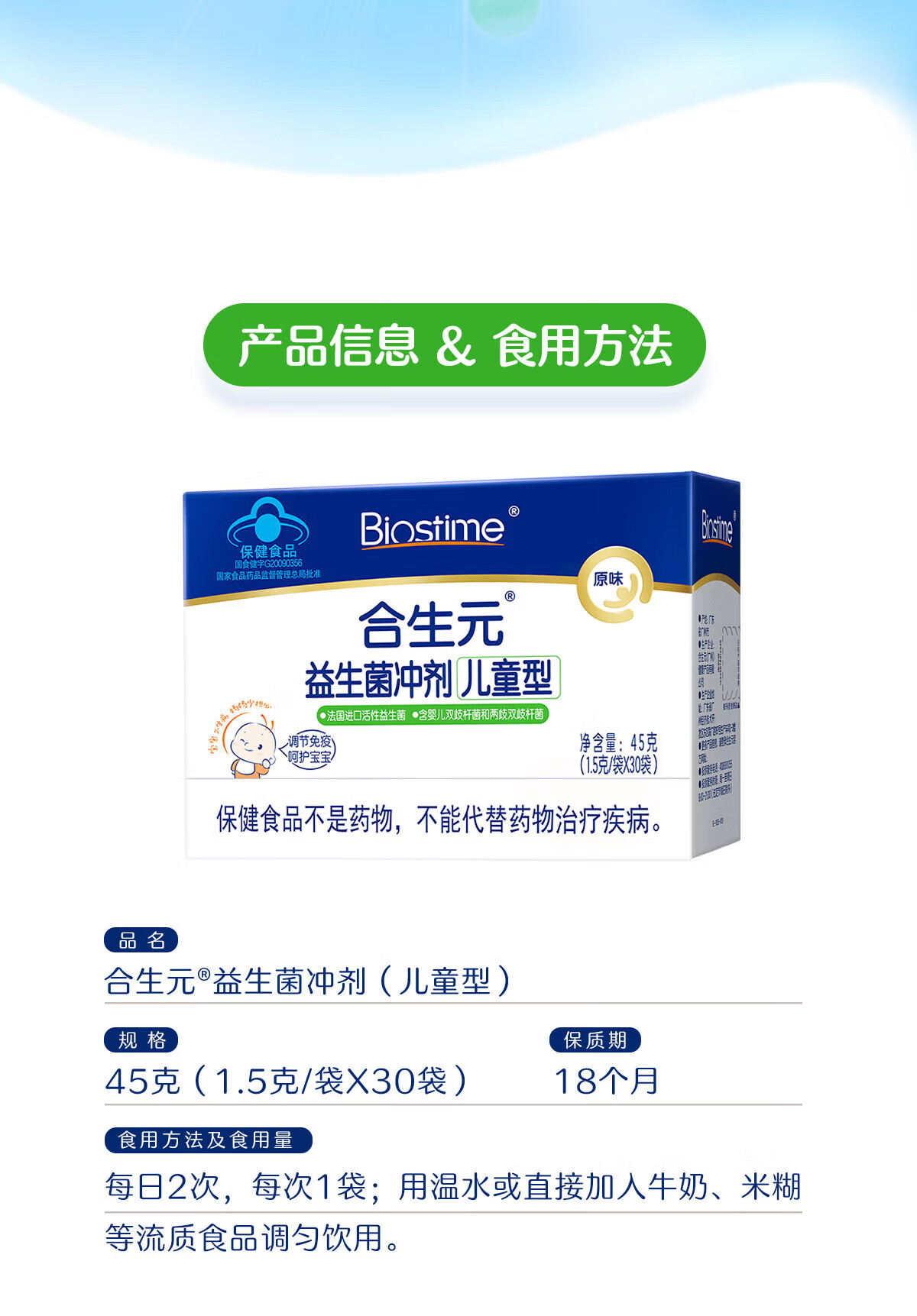Click the blue 保健食品 hat-shaped icon

(x=267, y=522)
